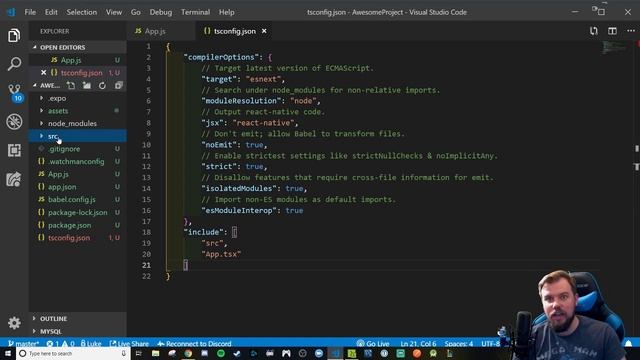
Task: Open the Debug menu
Action: click(x=161, y=12)
